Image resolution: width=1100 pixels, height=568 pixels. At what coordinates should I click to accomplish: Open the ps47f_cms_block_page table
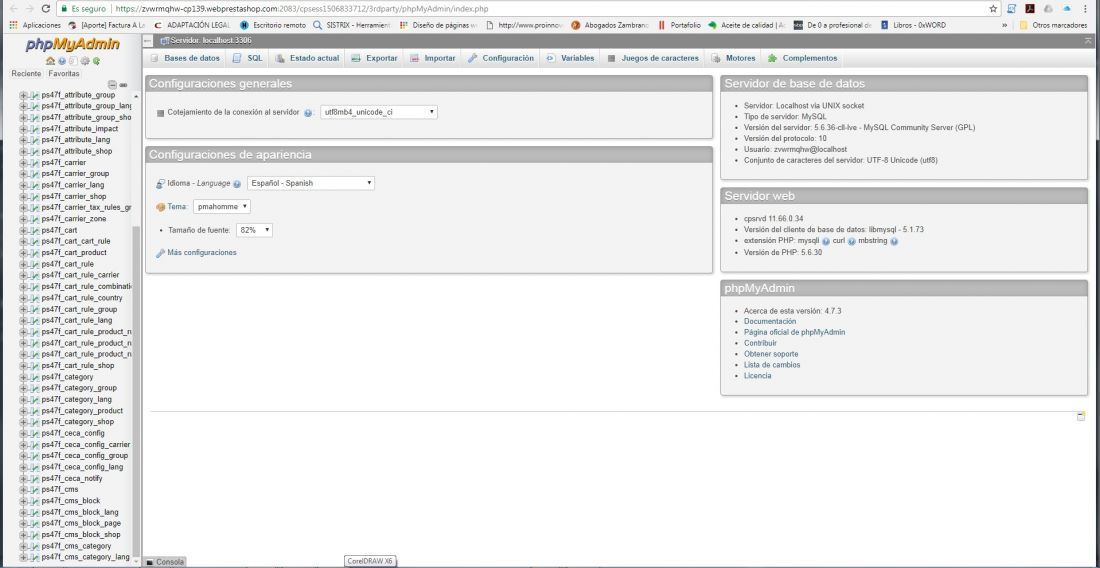coord(81,523)
